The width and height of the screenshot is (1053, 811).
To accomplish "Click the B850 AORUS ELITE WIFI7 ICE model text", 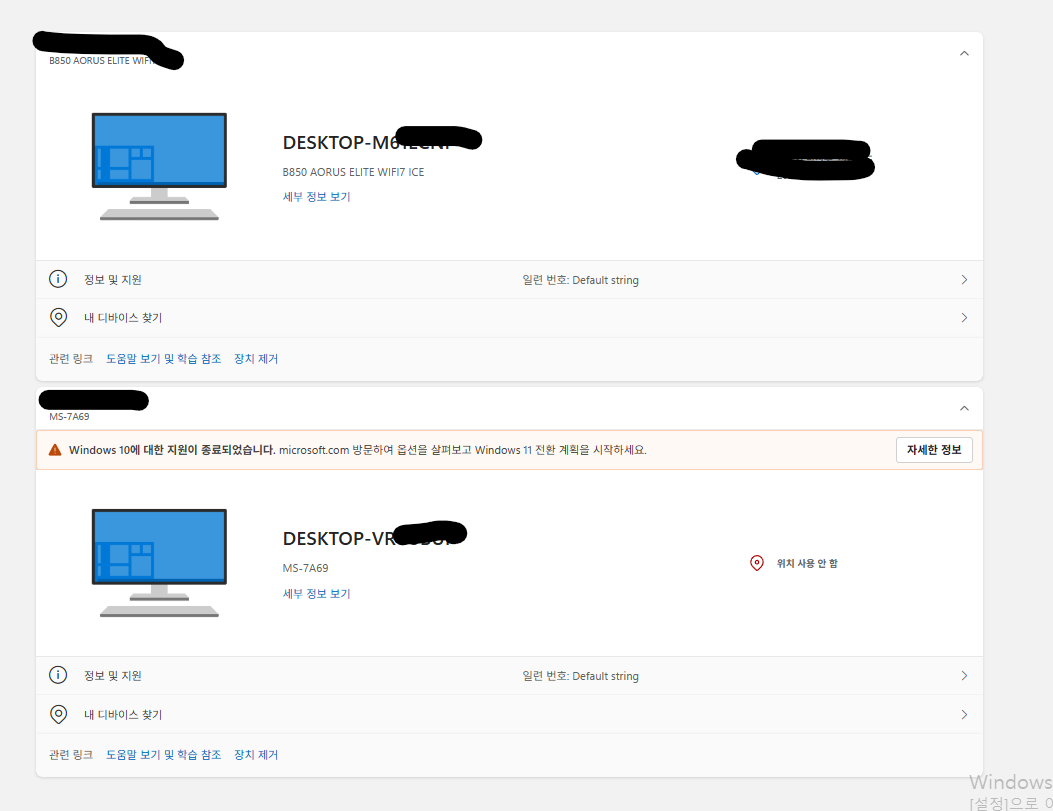I will (x=353, y=172).
